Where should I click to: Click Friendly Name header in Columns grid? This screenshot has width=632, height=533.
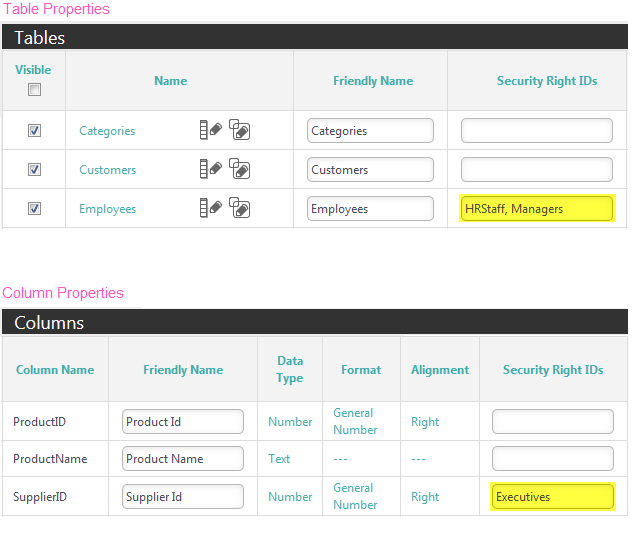(183, 370)
